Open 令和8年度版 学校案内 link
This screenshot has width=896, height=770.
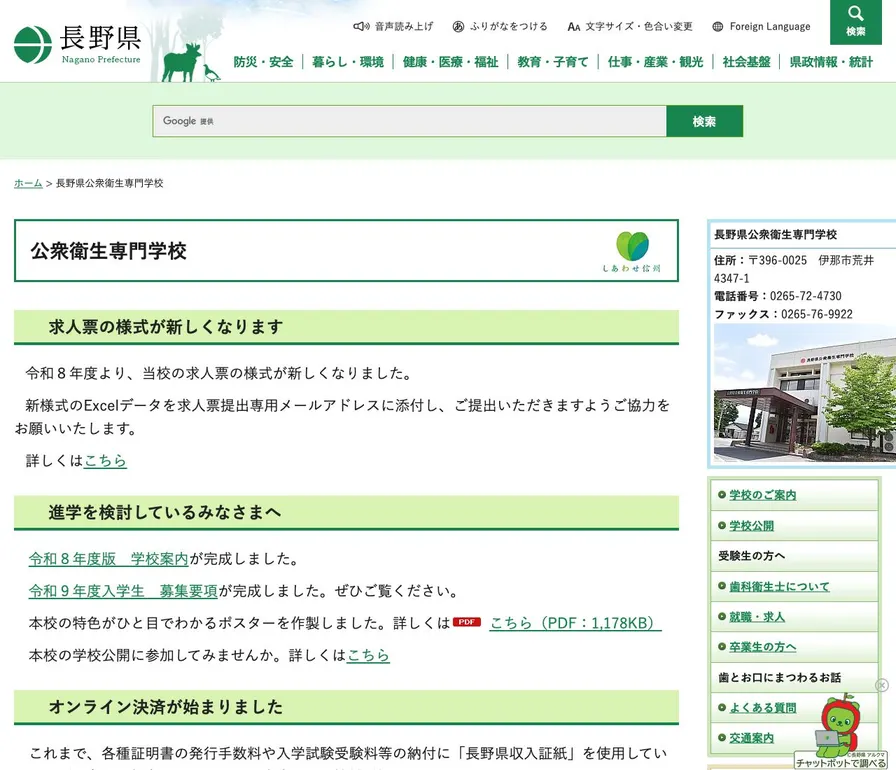pyautogui.click(x=109, y=559)
